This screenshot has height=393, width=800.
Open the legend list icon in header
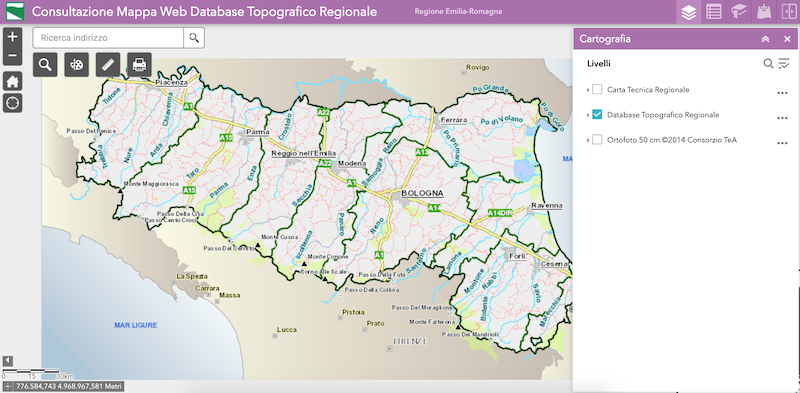tap(713, 12)
